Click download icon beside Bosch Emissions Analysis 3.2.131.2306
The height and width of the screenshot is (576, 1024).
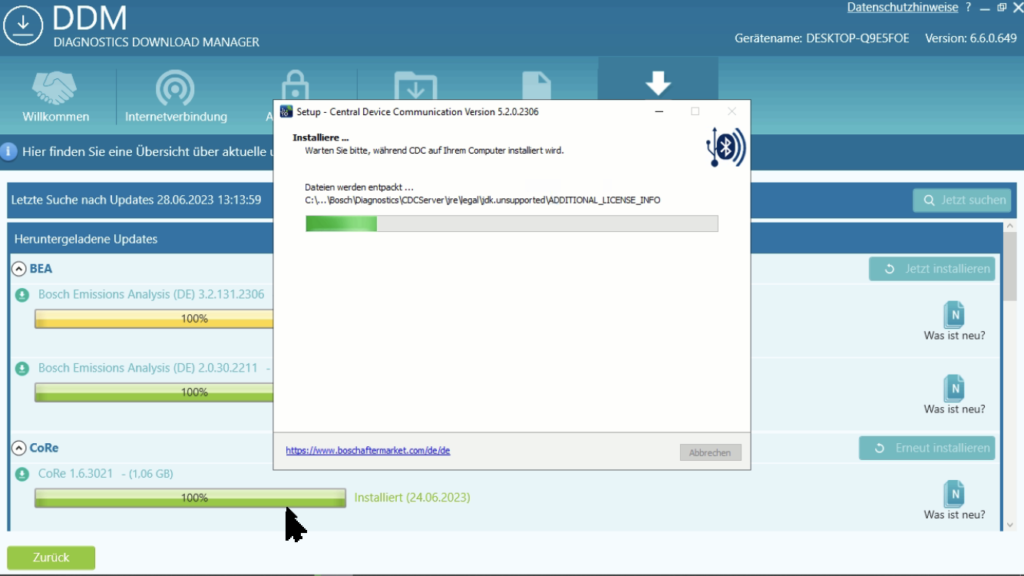click(x=22, y=295)
